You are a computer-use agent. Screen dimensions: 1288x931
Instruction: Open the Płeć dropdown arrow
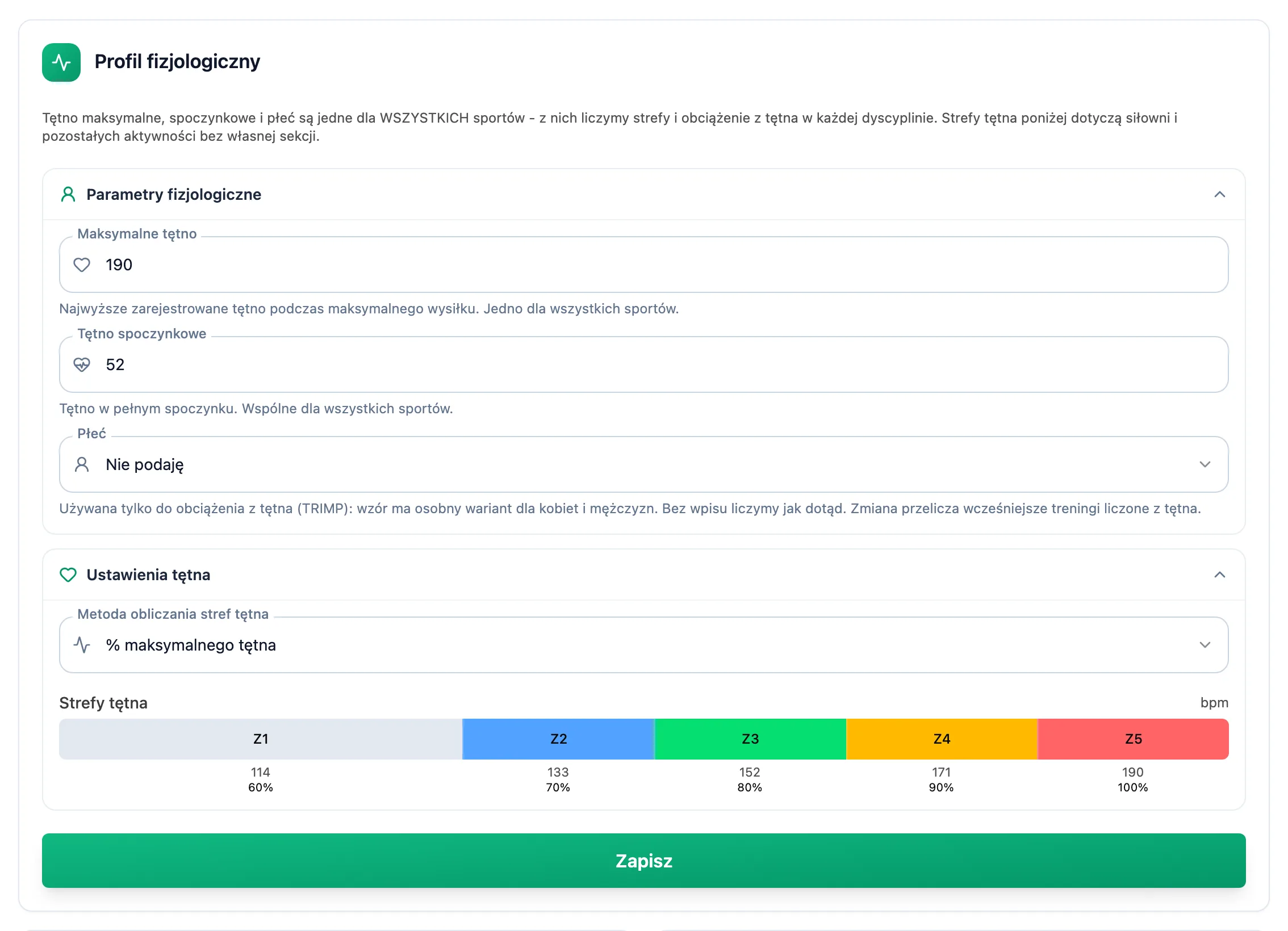click(1205, 464)
